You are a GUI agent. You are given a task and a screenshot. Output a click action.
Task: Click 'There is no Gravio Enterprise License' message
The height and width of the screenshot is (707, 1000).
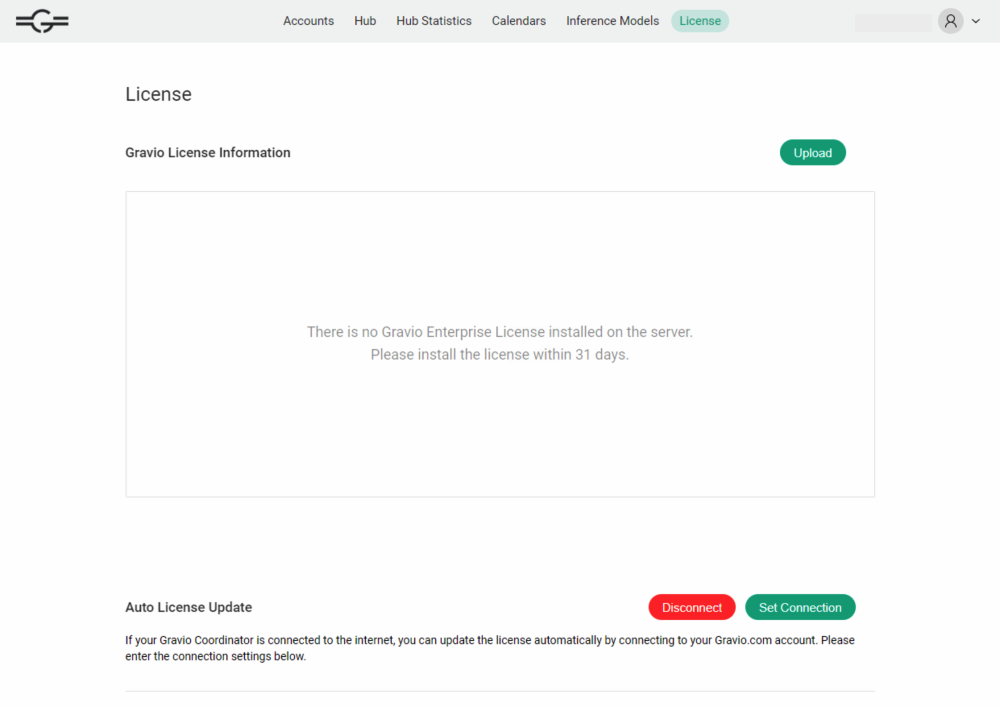(499, 332)
